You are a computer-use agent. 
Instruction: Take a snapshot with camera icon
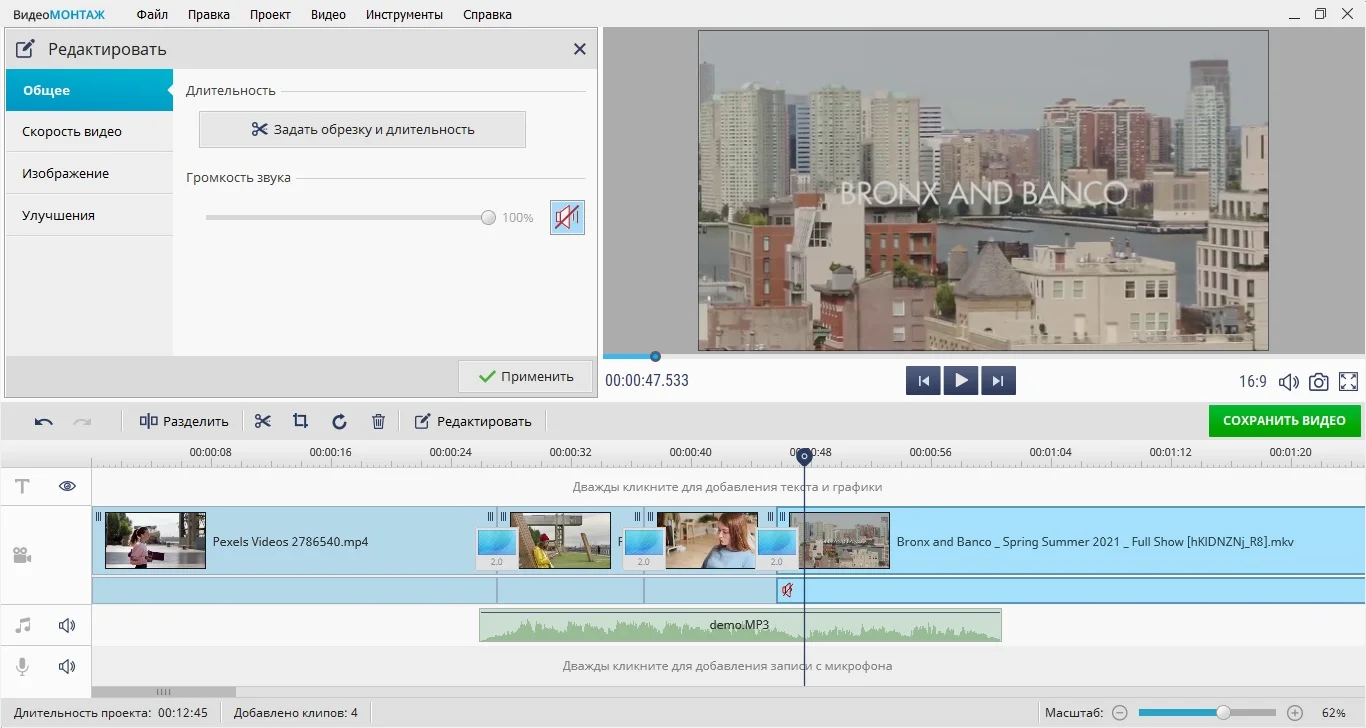click(1319, 382)
